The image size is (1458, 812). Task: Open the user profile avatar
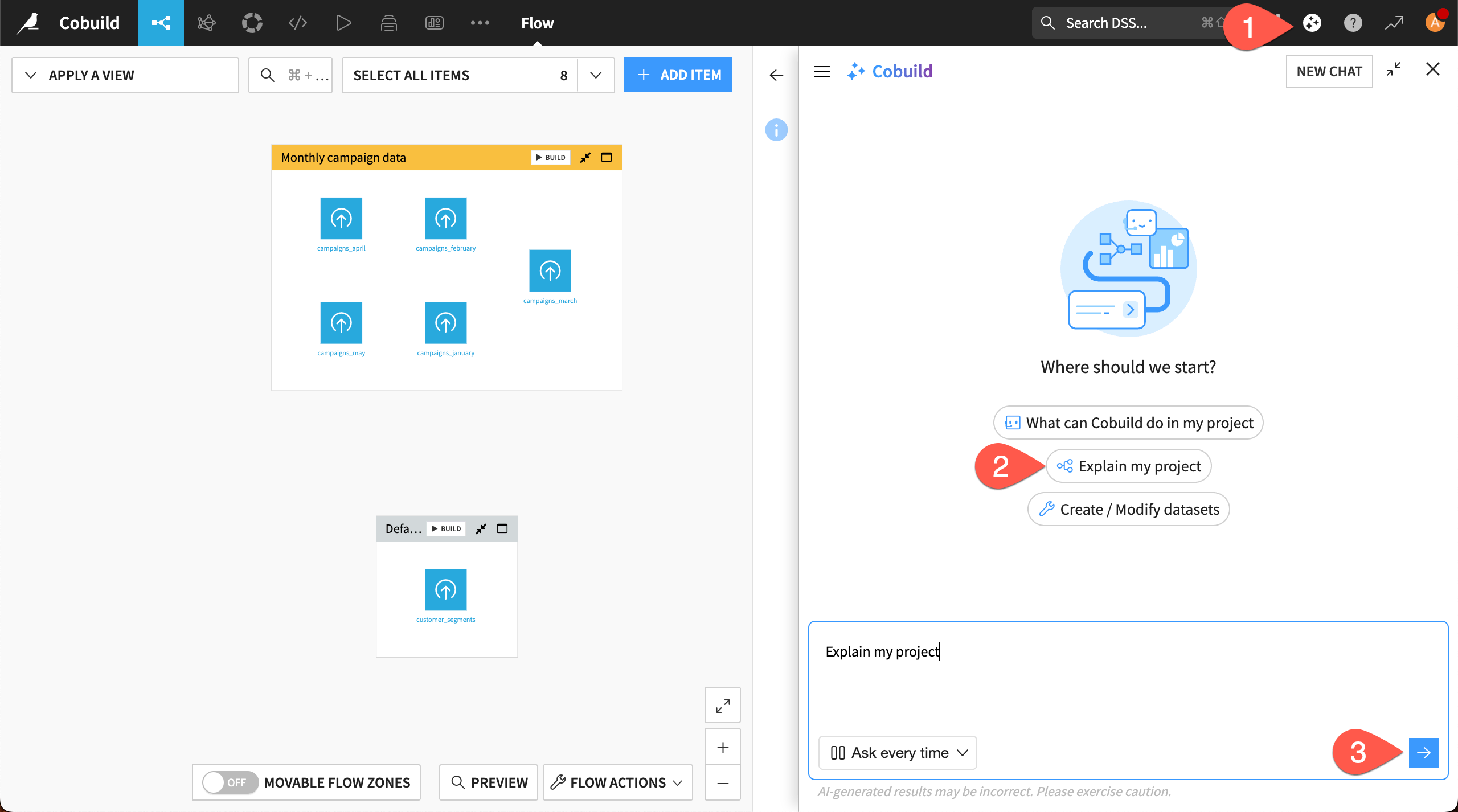1435,23
